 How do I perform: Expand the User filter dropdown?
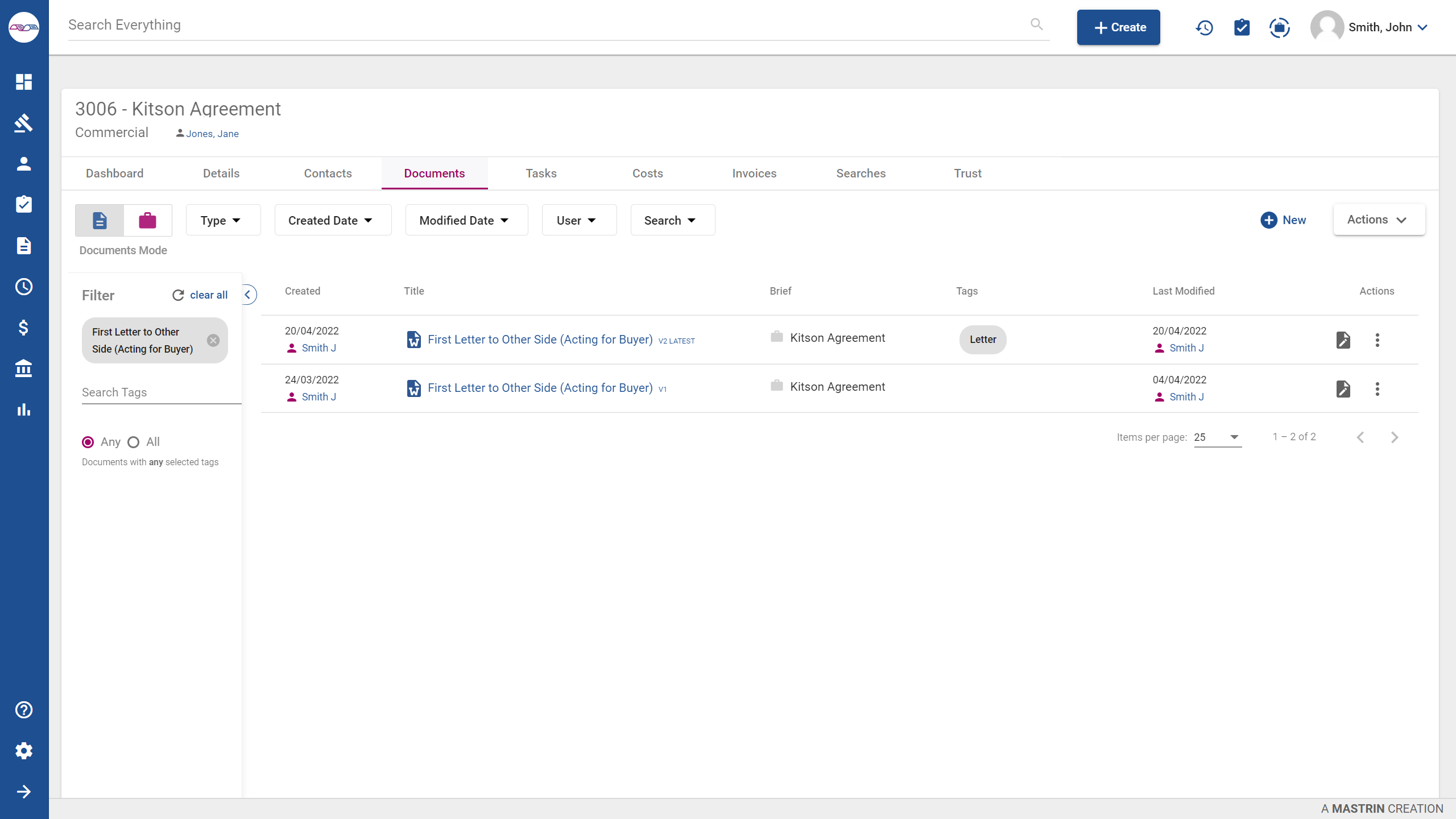[576, 220]
